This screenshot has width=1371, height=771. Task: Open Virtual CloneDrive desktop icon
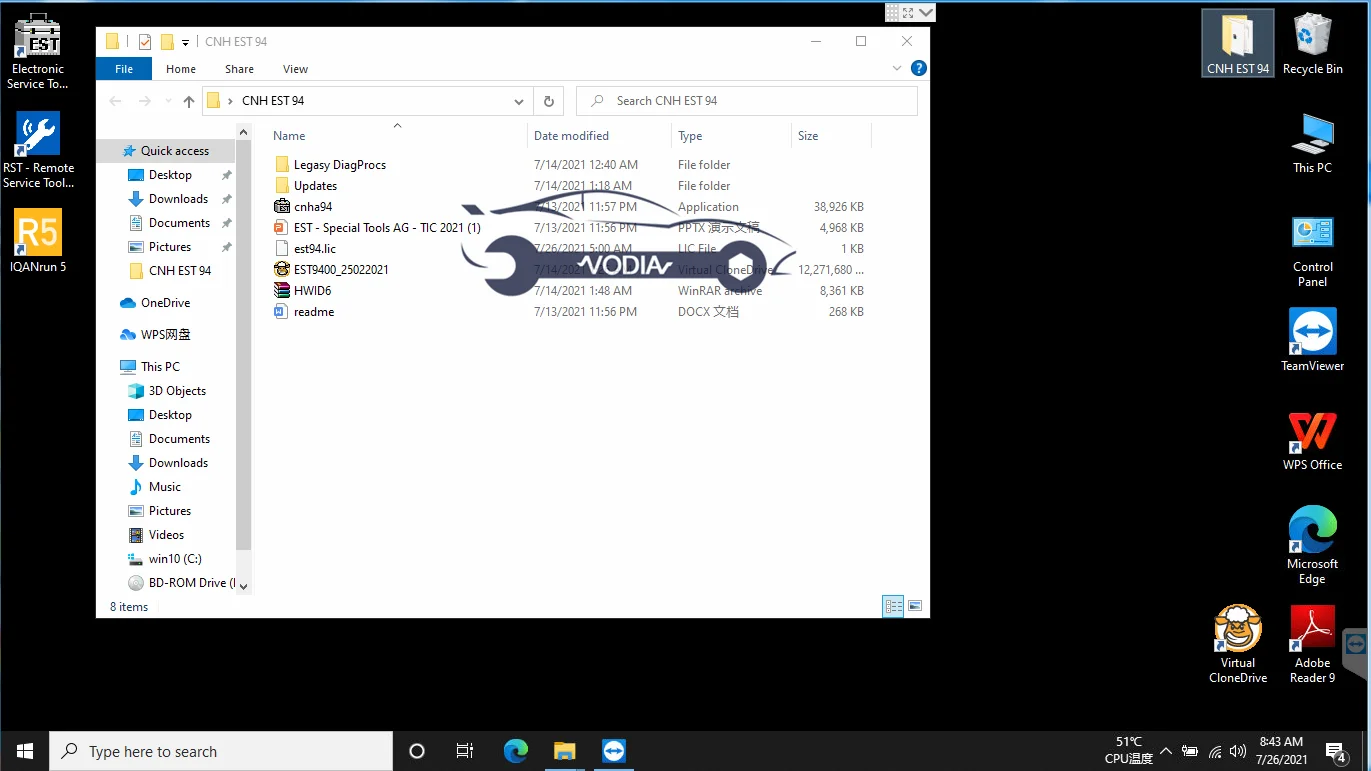[x=1238, y=645]
